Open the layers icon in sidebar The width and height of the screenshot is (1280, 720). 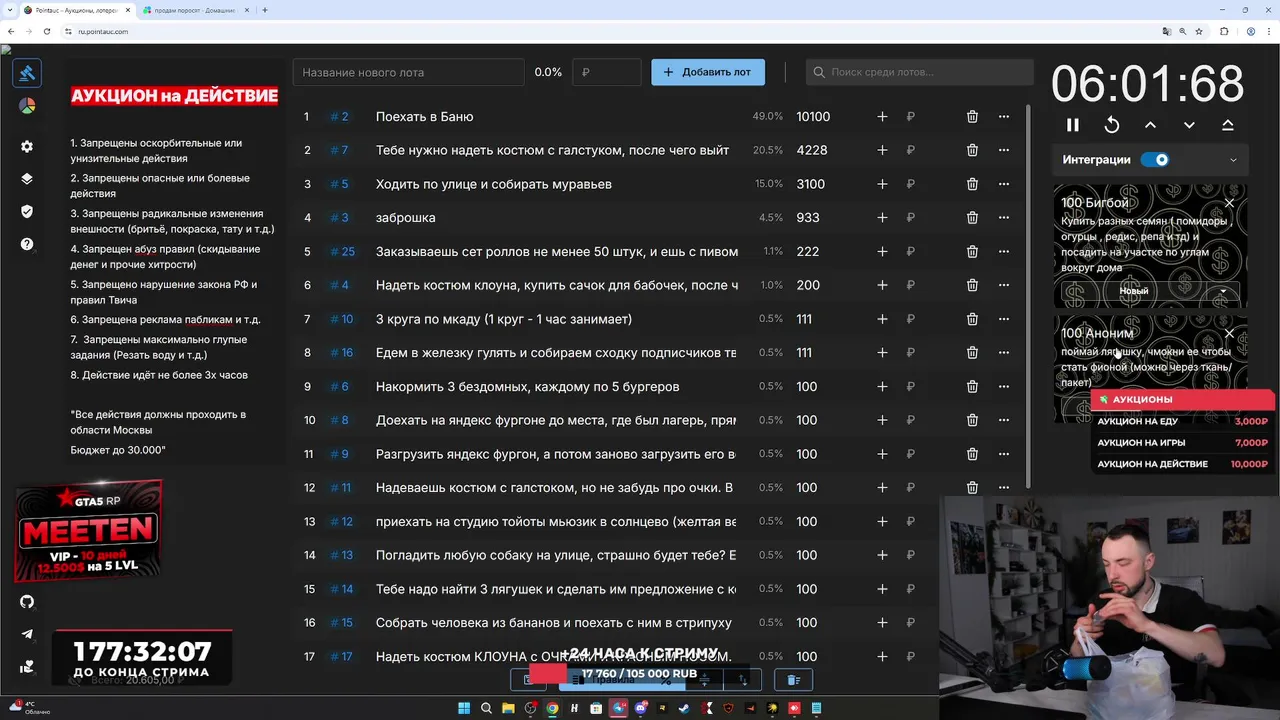click(27, 179)
